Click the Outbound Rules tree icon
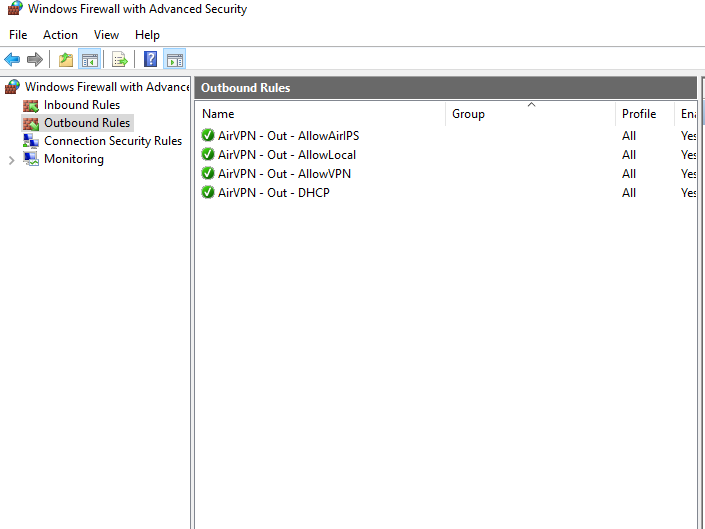Image resolution: width=705 pixels, height=529 pixels. [31, 123]
